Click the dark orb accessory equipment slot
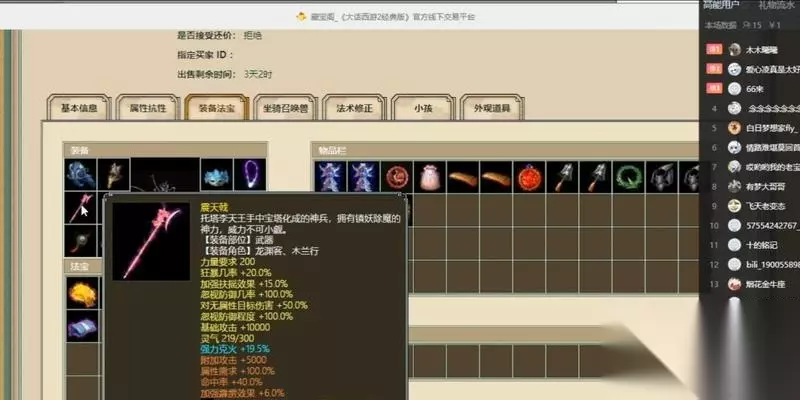This screenshot has height=400, width=800. [x=81, y=241]
